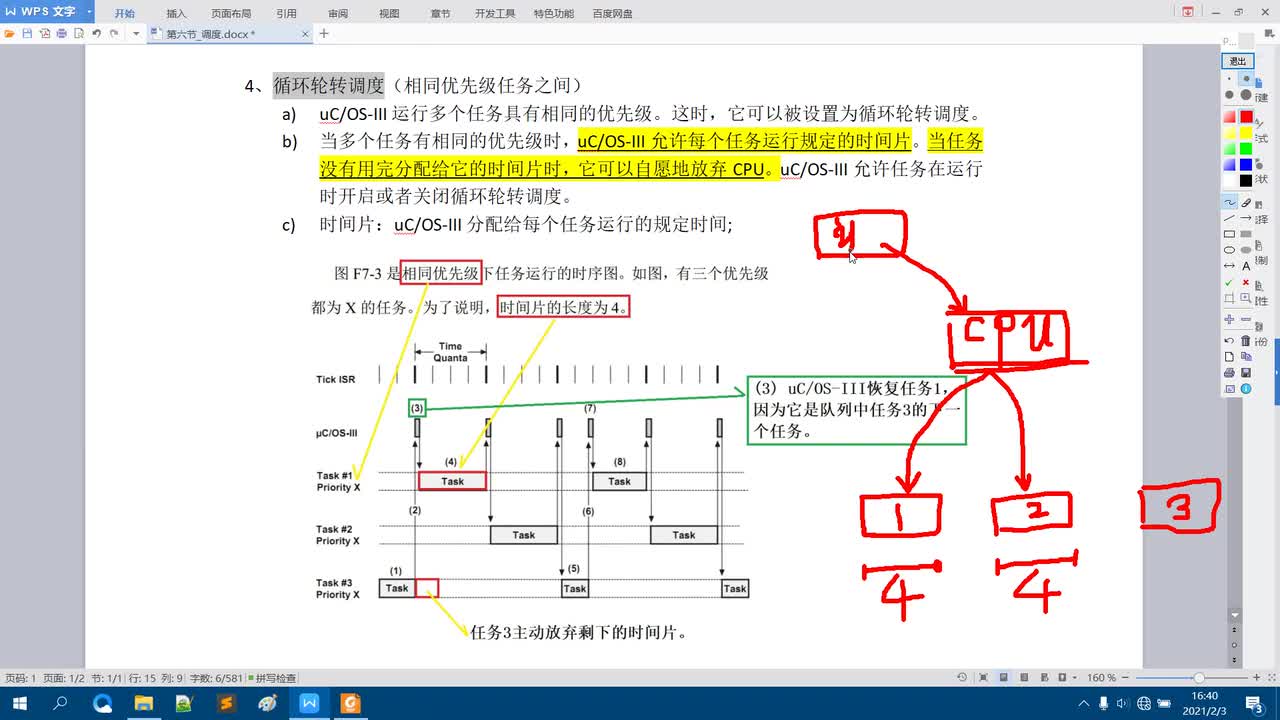Open the Windows Start menu
The height and width of the screenshot is (720, 1280).
point(19,703)
